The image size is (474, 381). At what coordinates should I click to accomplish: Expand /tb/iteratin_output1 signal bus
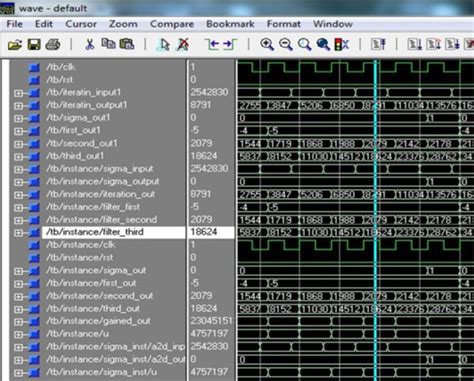(18, 106)
